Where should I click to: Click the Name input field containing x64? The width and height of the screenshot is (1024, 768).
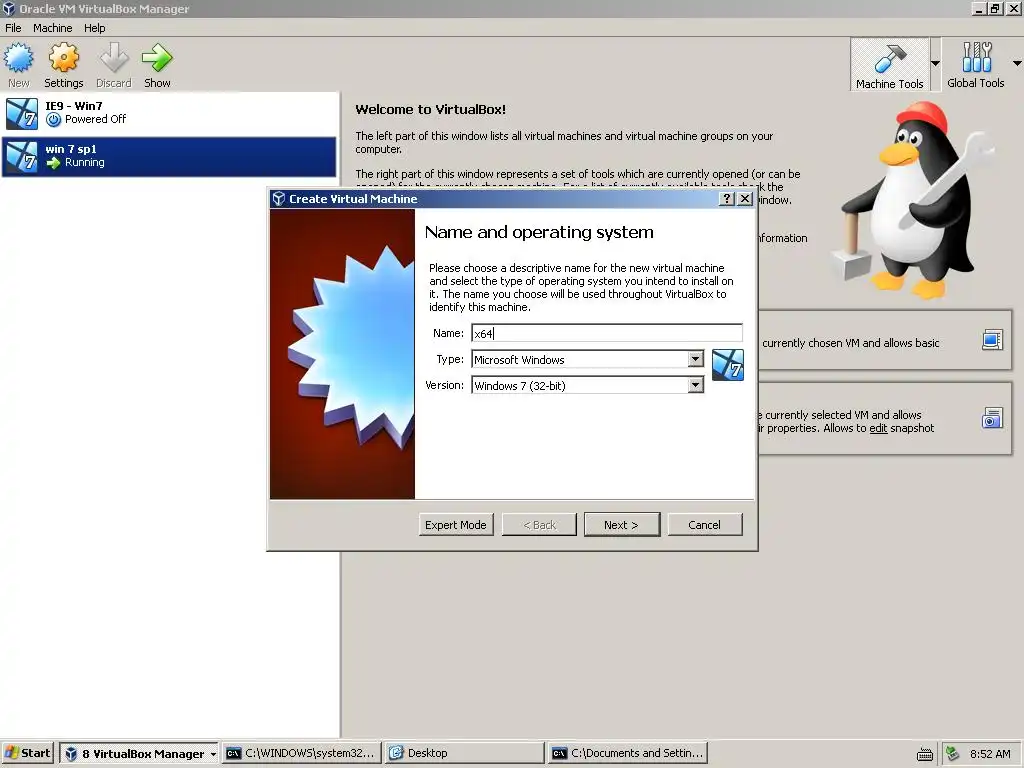[607, 333]
